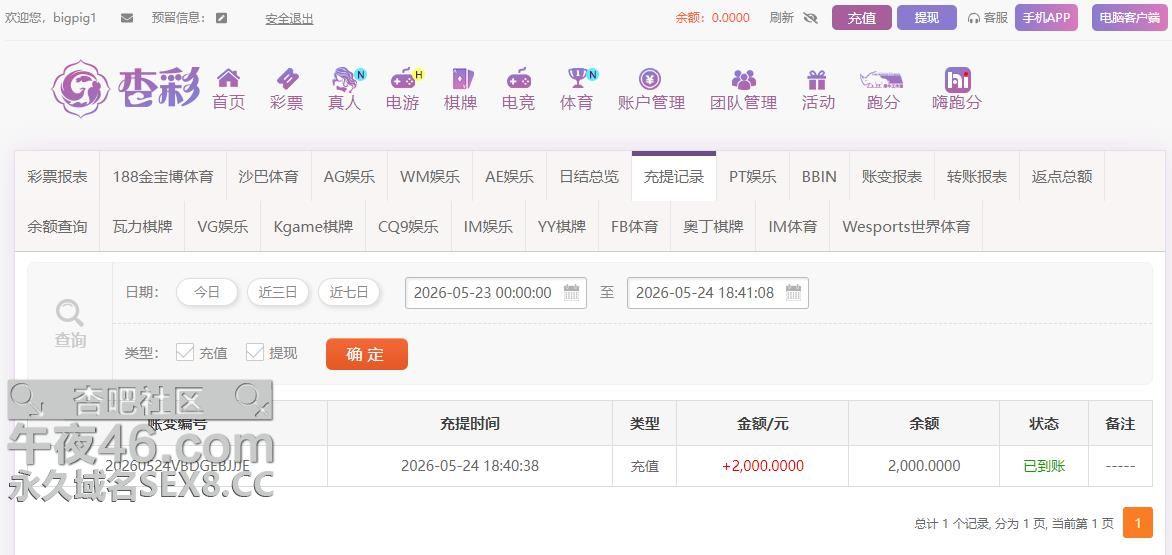Switch to the 188金宝博体育 tab
The image size is (1172, 555).
pos(163,177)
